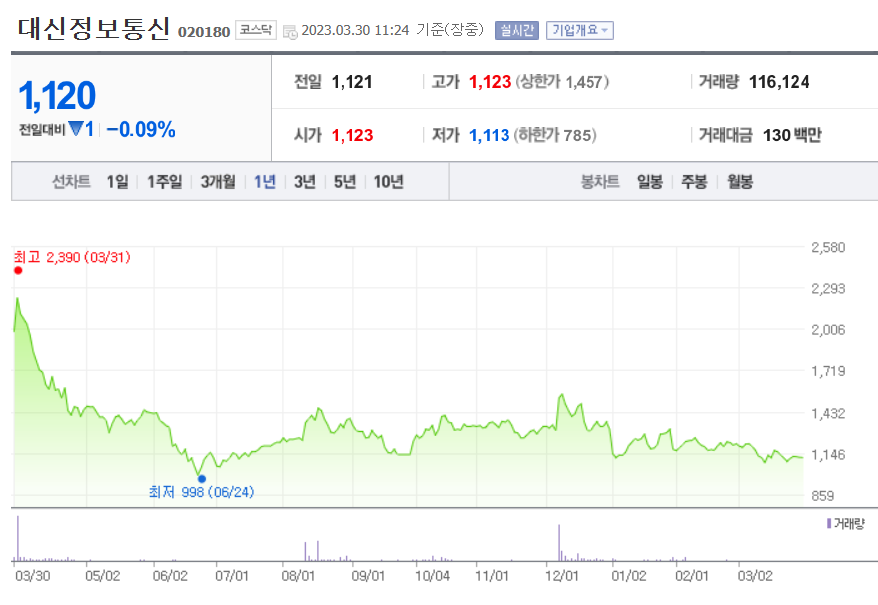This screenshot has height=605, width=878.
Task: Click the tall volume bar at 12/01
Action: (x=559, y=543)
